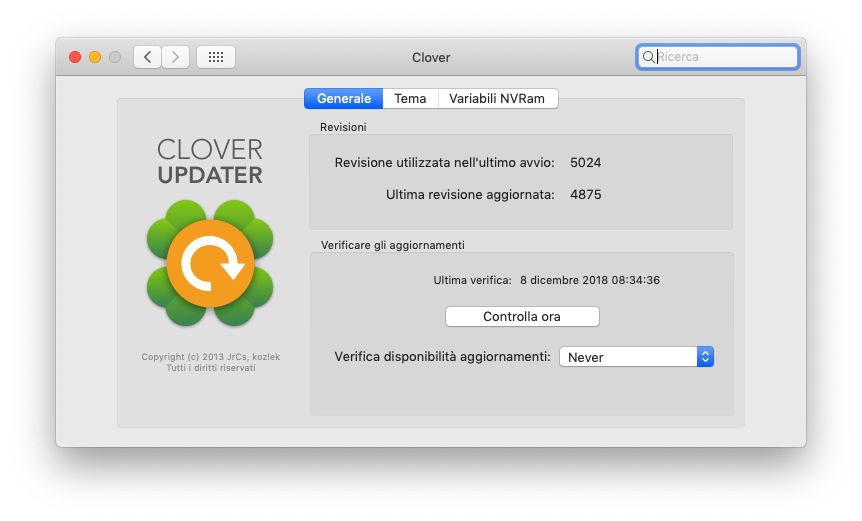Open the Variabili NVRam tab
This screenshot has height=521, width=862.
(498, 99)
